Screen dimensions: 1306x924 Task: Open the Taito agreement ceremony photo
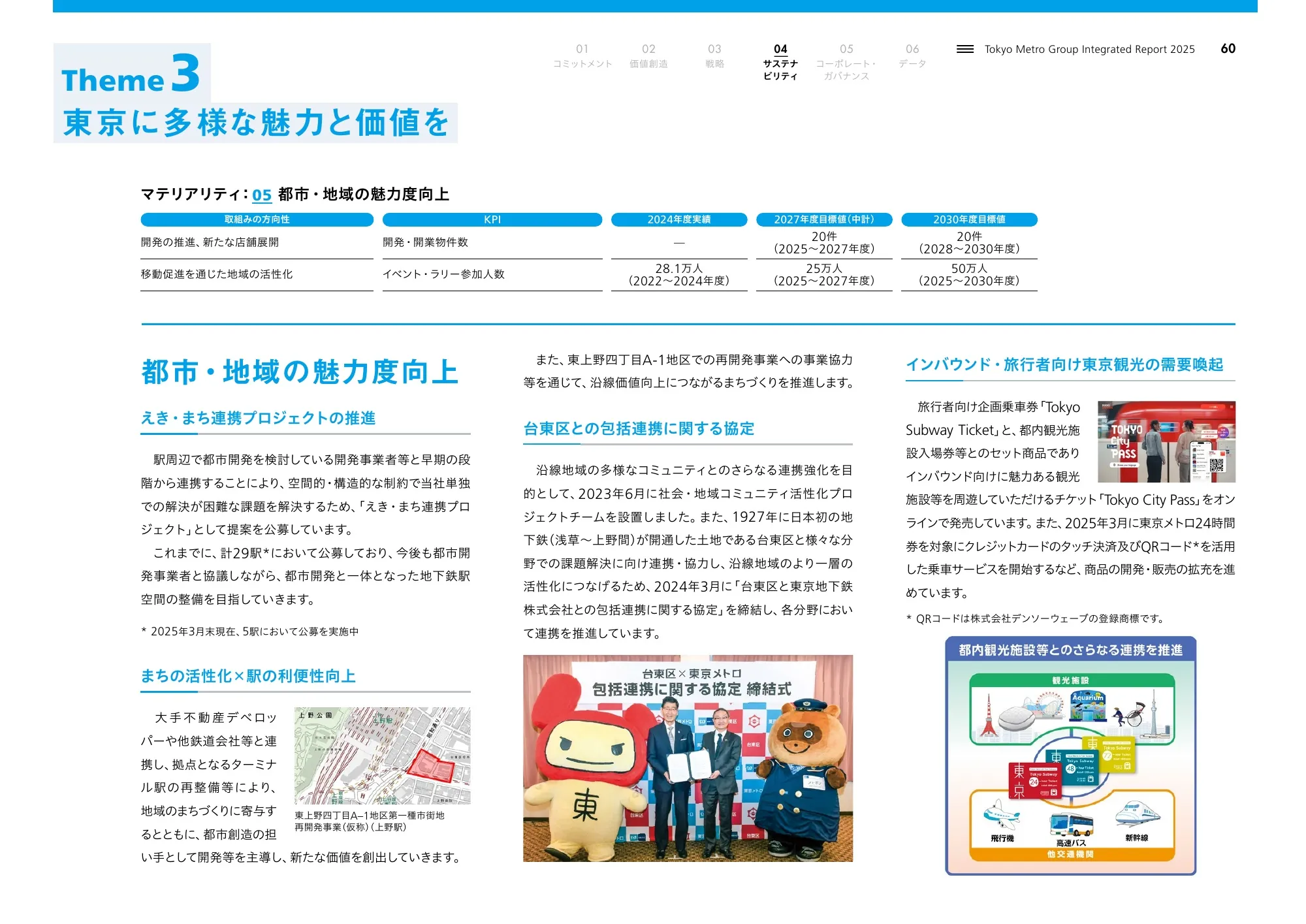(x=688, y=758)
